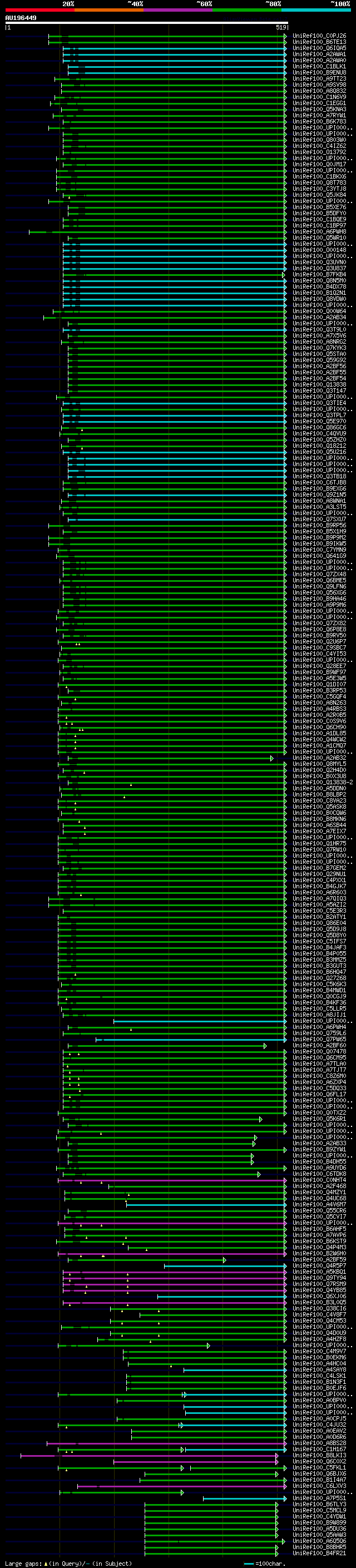Image resolution: width=356 pixels, height=1568 pixels.
Task: Click the UniRef100_B4FR21 label
Action: point(319,1553)
